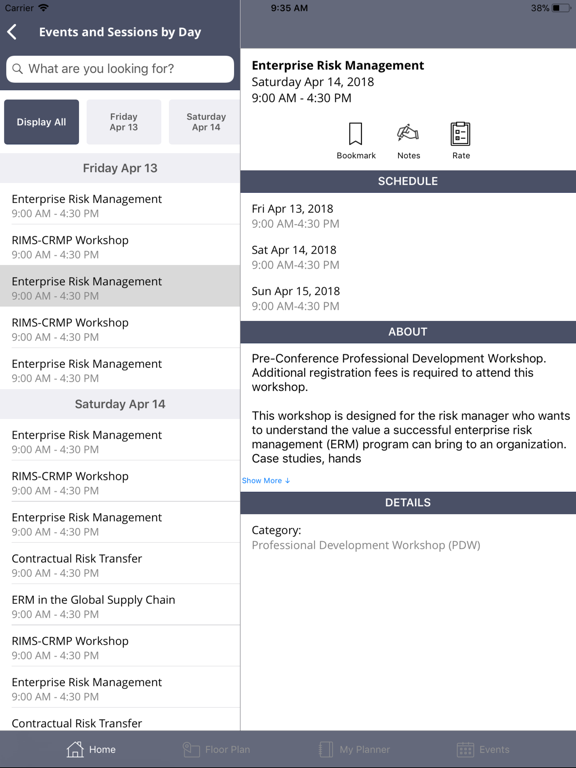The width and height of the screenshot is (576, 768).
Task: Open the first RIMS-CRMP Workshop under Friday
Action: point(120,247)
